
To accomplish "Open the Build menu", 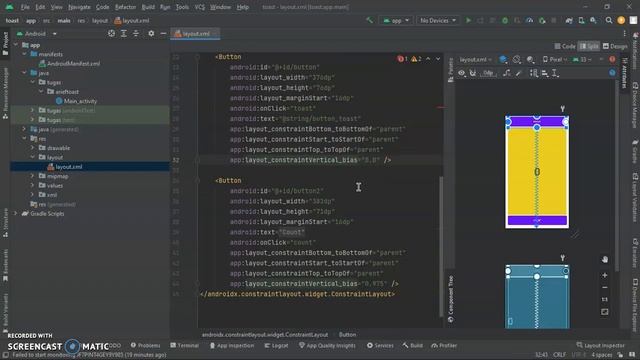I will pos(148,7).
